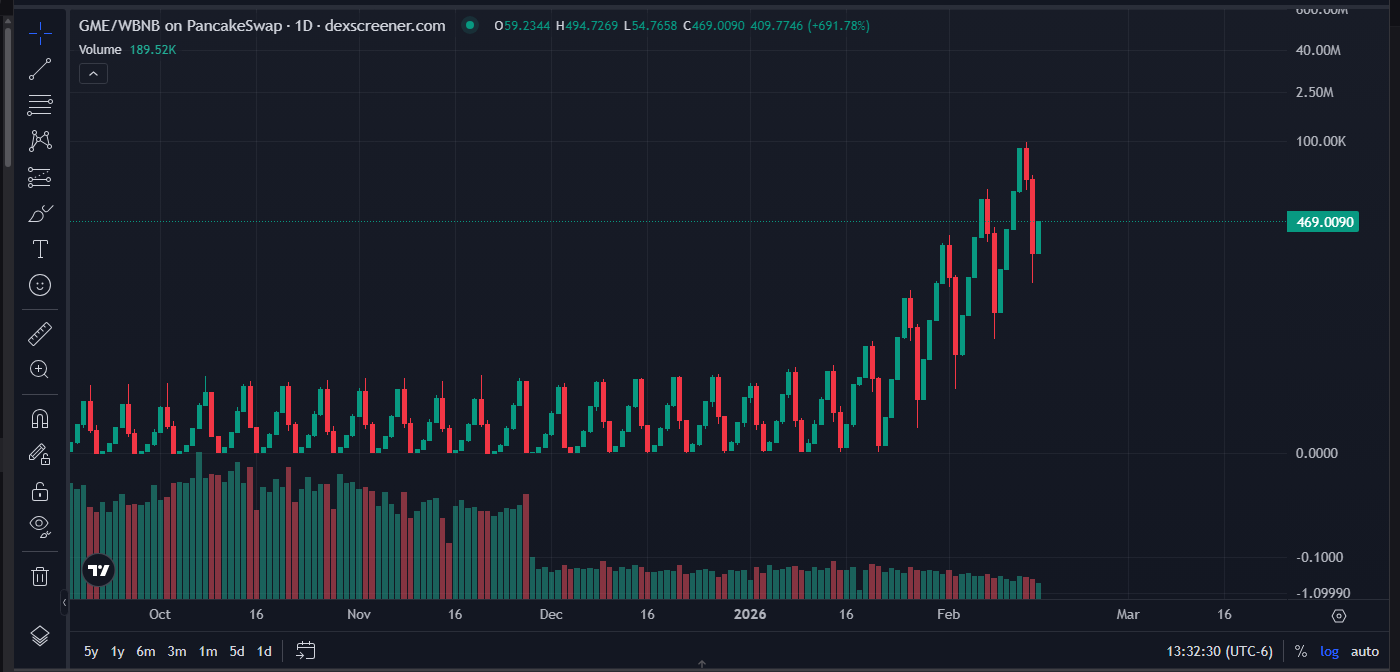Click the Volume indicator label
The width and height of the screenshot is (1400, 672).
[x=100, y=50]
